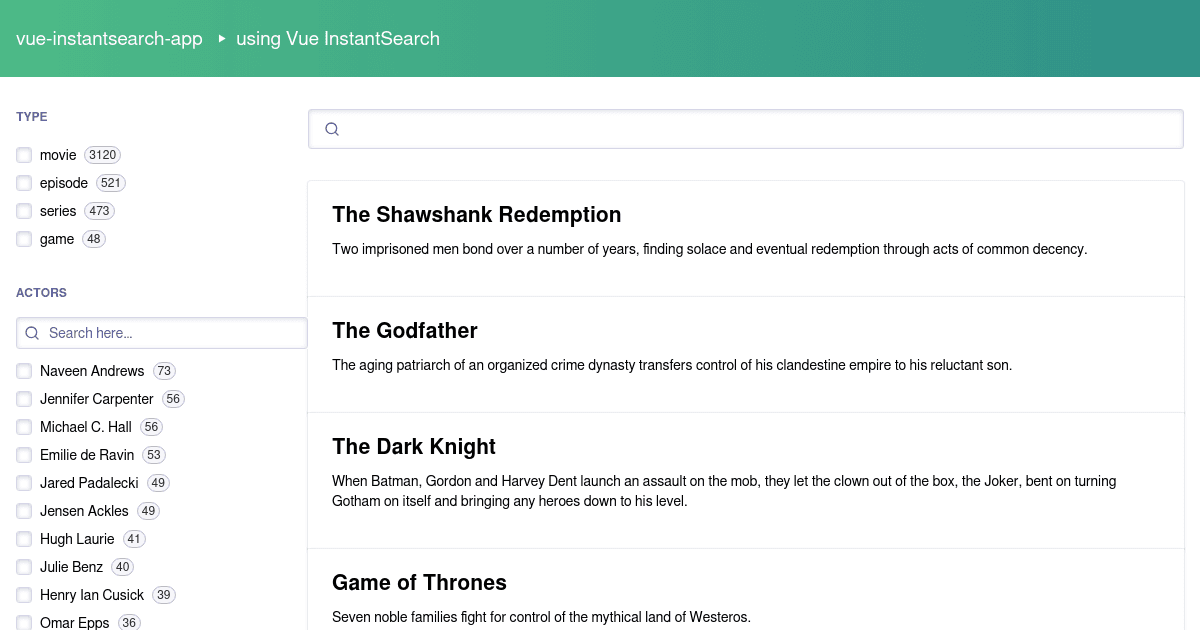The width and height of the screenshot is (1200, 630).
Task: Click the 3120 count badge next to movie
Action: (102, 155)
